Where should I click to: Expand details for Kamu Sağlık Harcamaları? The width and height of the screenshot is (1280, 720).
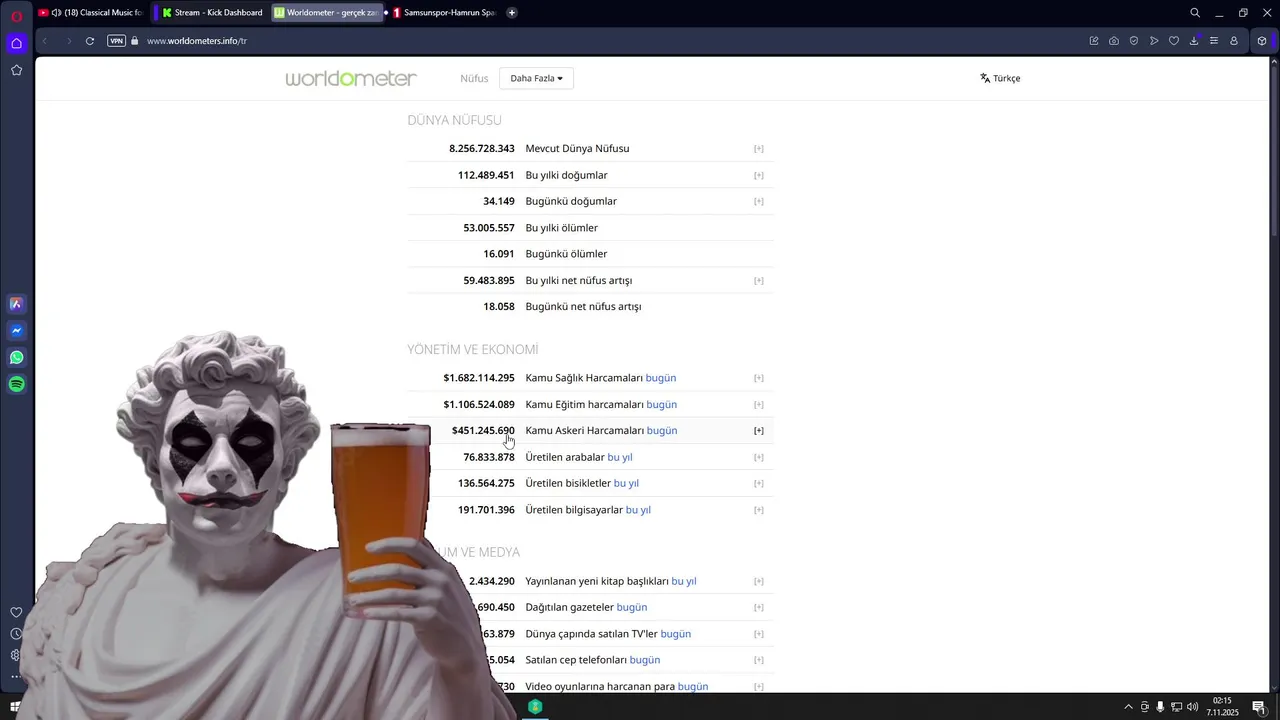pos(759,378)
